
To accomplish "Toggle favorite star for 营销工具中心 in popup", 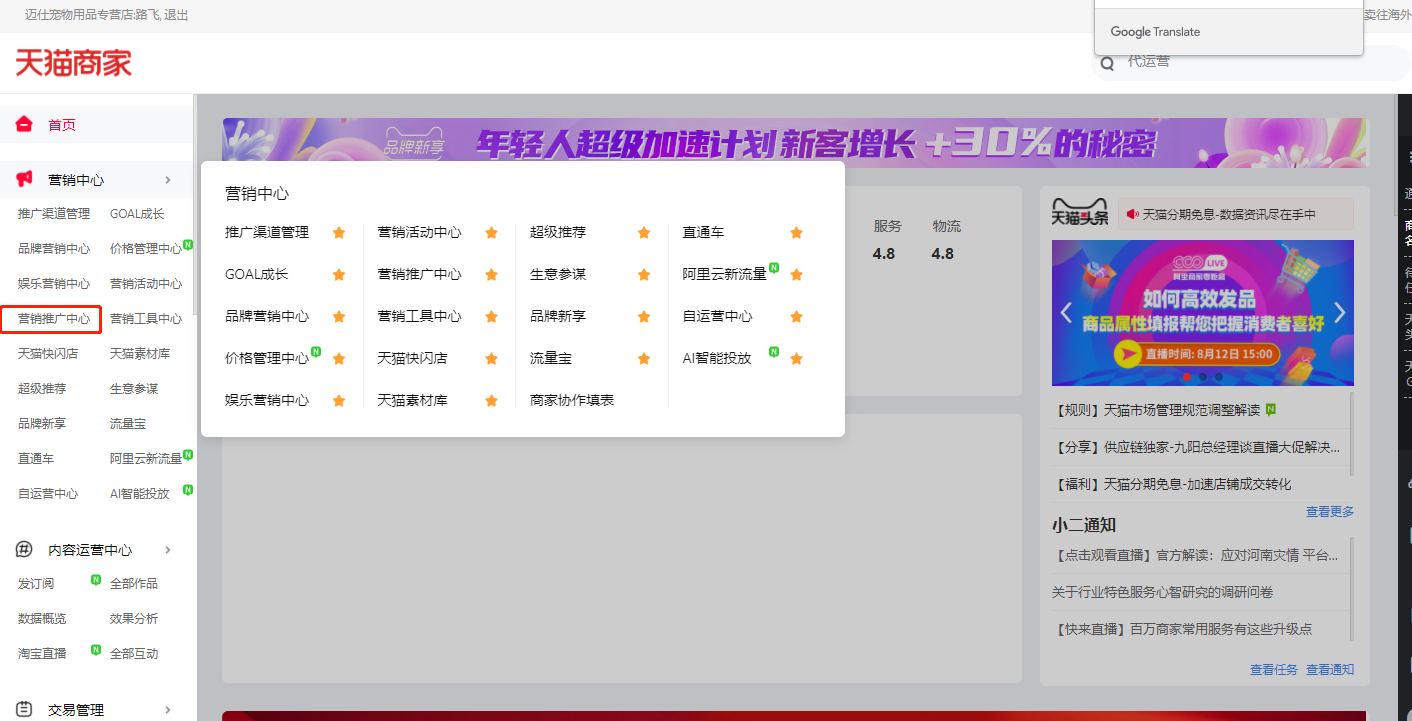I will (491, 316).
